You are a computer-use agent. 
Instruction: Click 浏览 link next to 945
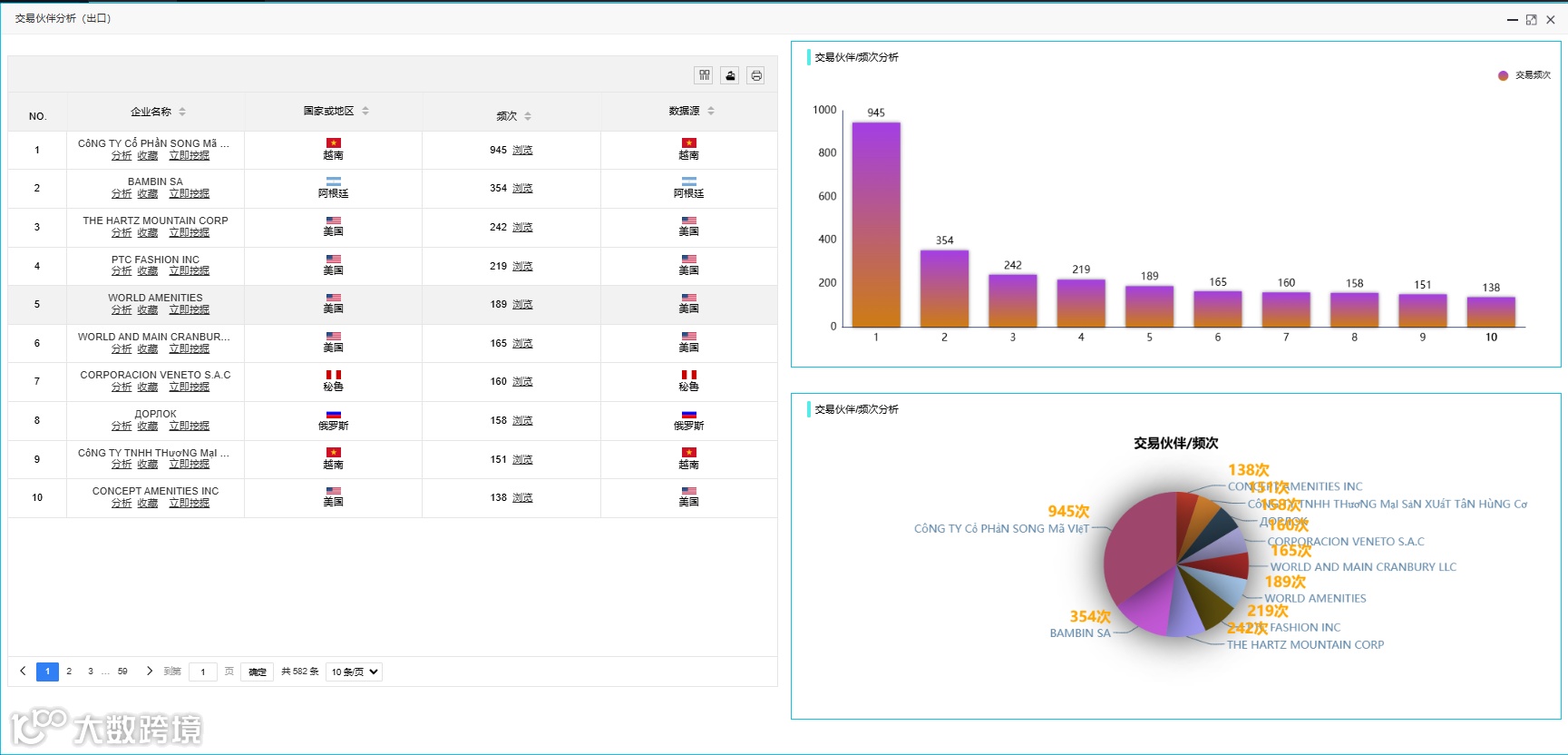point(522,151)
